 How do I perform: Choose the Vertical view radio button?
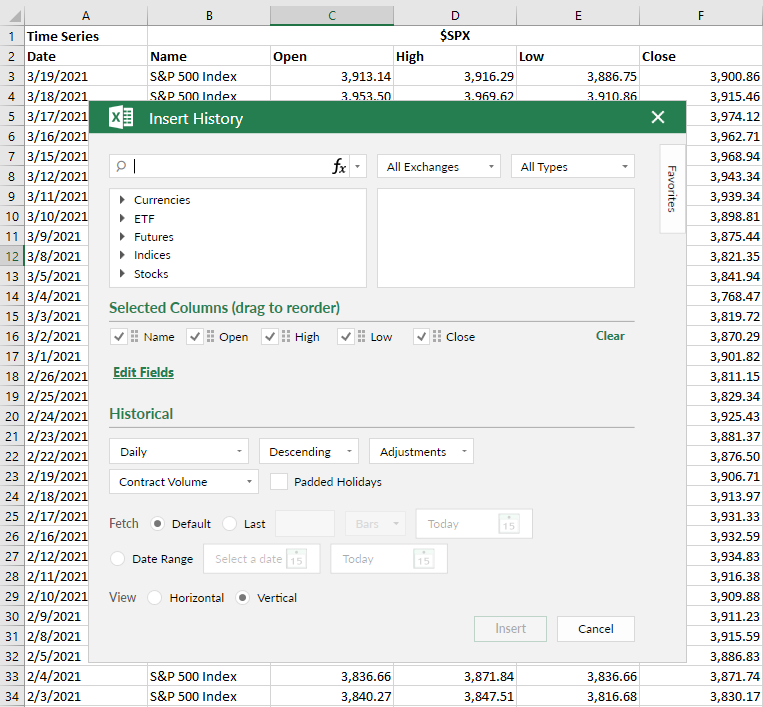pyautogui.click(x=242, y=598)
